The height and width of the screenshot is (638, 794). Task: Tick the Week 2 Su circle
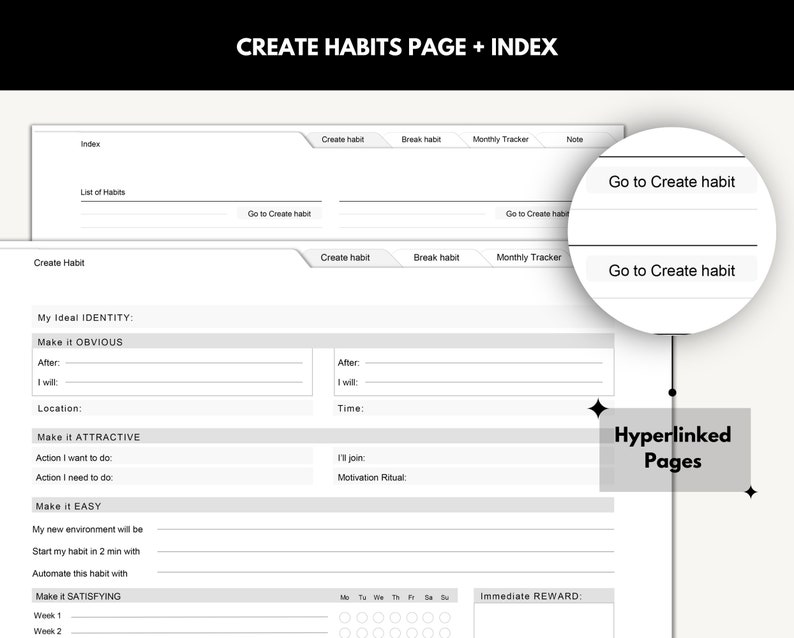click(445, 633)
